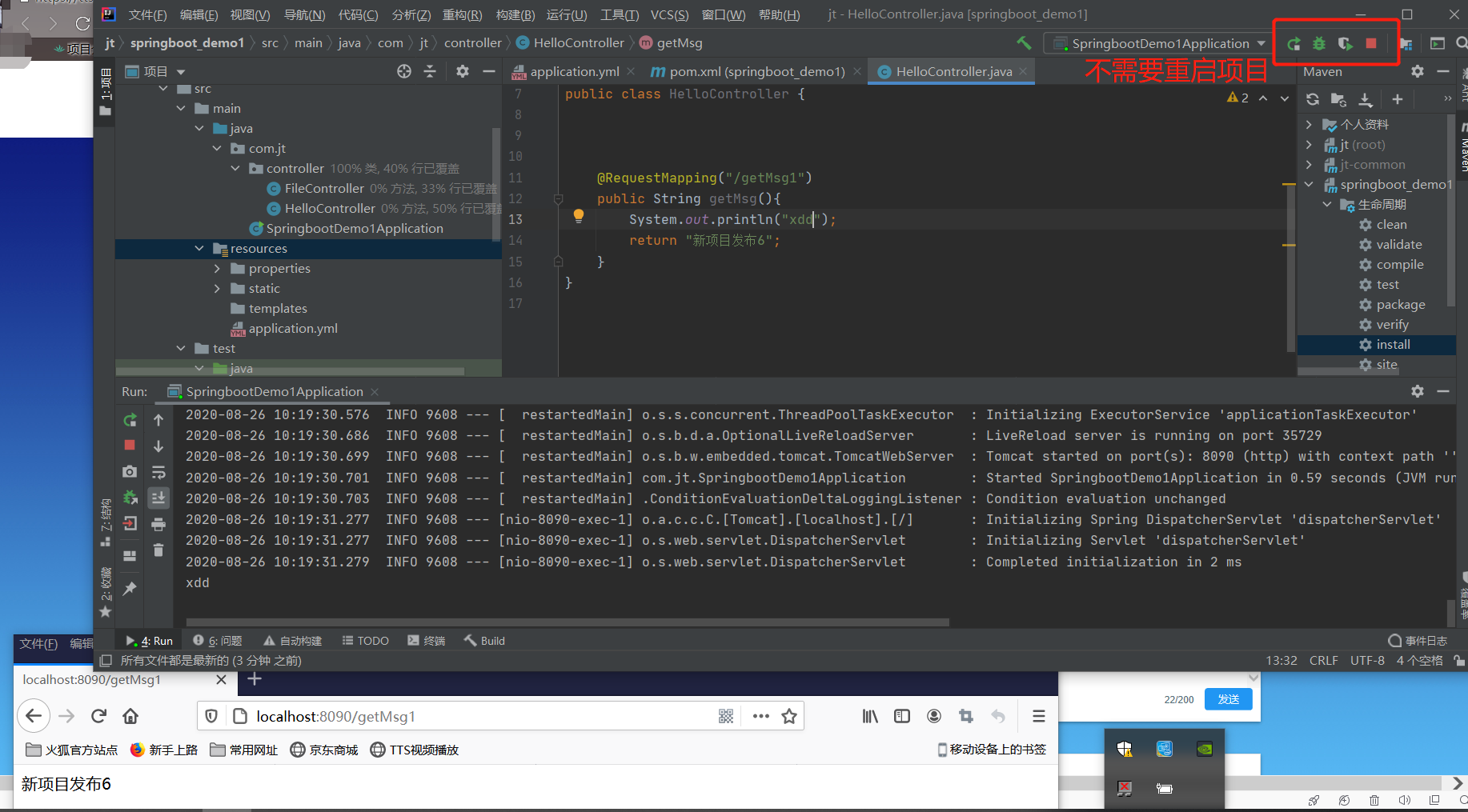Start debugging with the top toolbar bug icon
Viewport: 1468px width, 812px height.
(x=1319, y=44)
